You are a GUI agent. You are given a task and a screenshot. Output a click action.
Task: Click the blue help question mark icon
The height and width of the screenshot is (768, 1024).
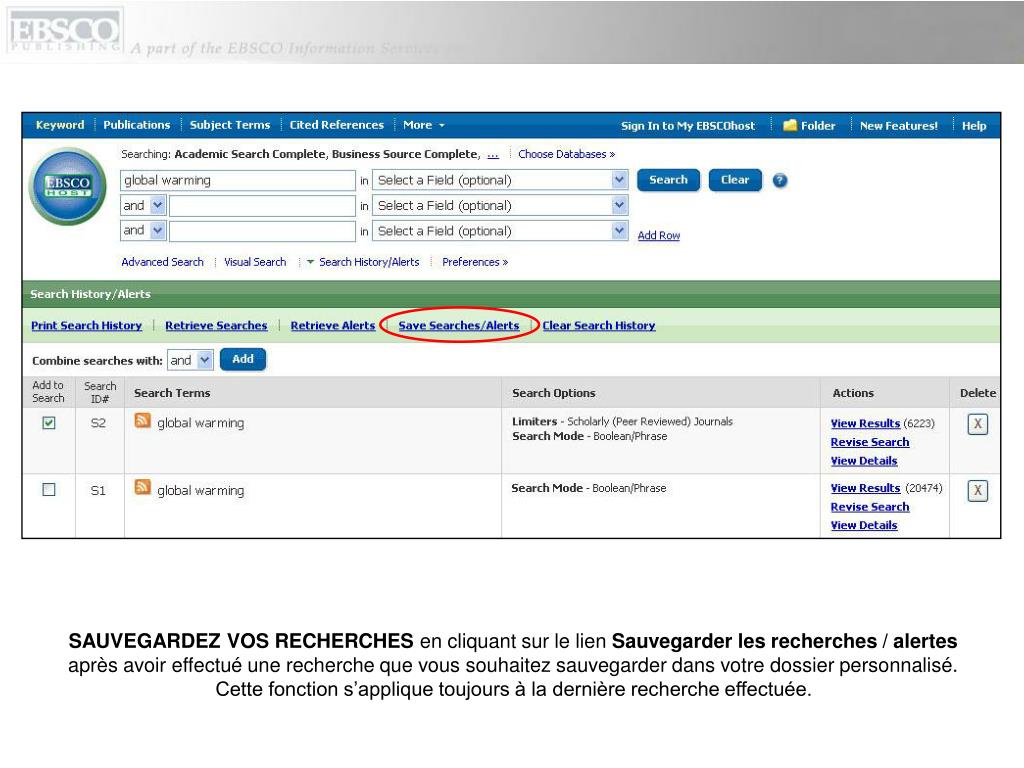click(x=780, y=180)
